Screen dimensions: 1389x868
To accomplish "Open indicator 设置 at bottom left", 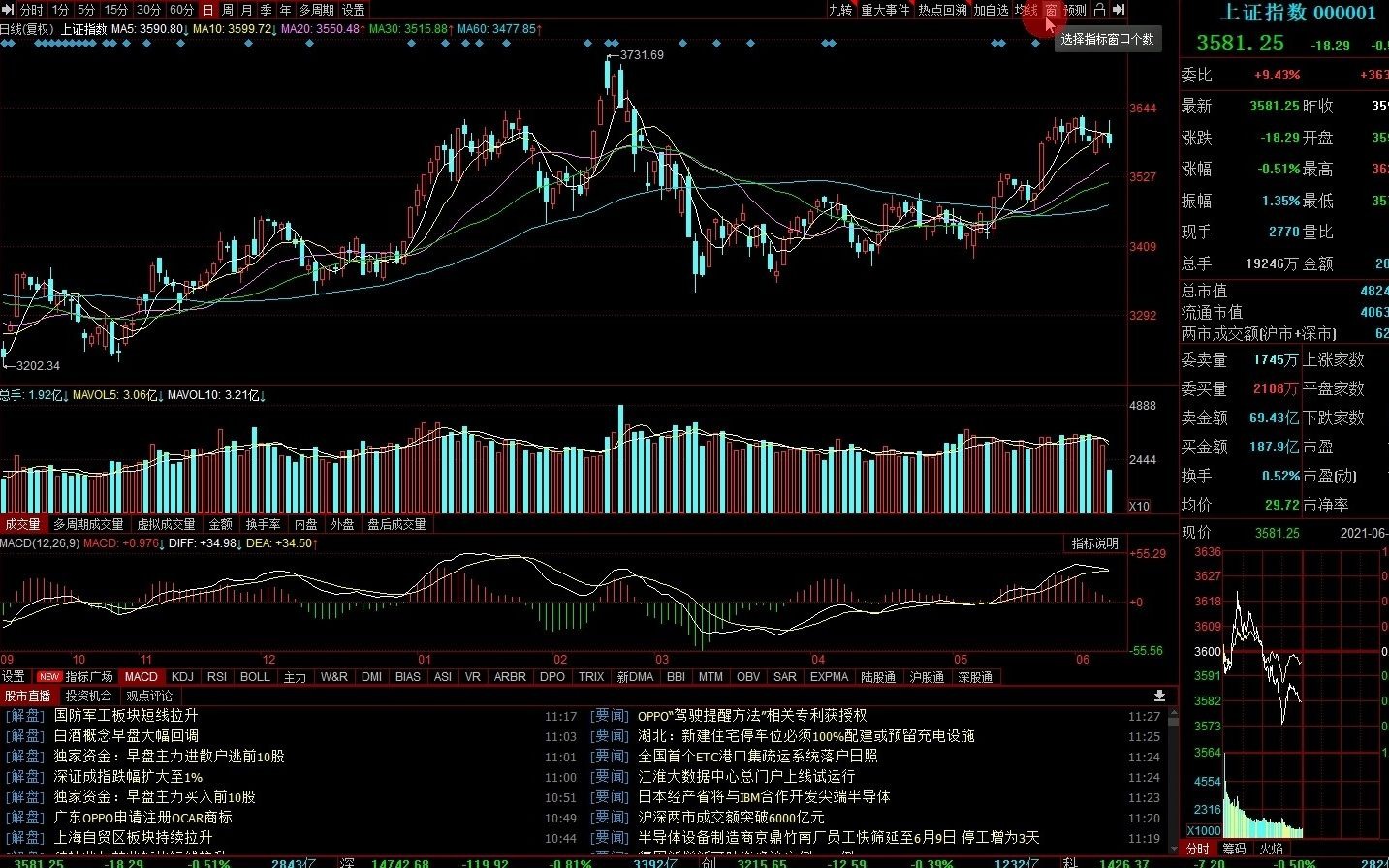I will point(14,677).
